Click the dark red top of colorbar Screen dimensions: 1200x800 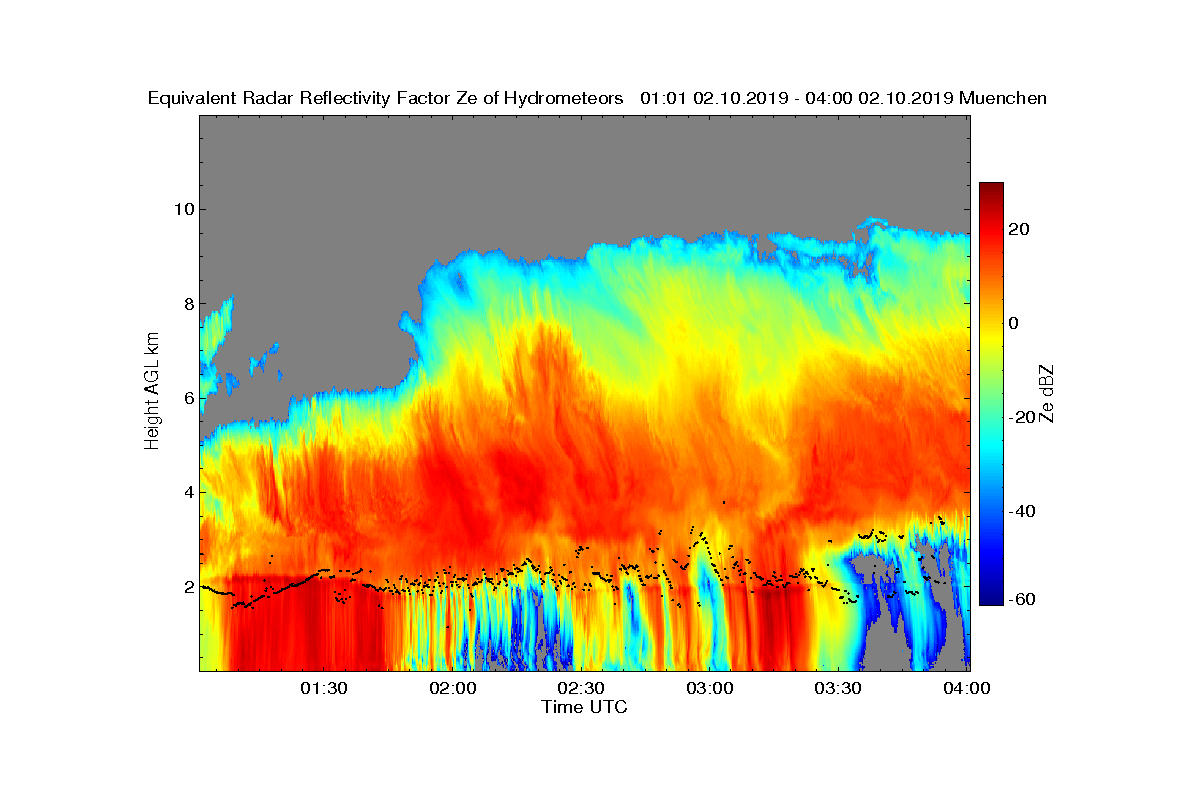991,188
